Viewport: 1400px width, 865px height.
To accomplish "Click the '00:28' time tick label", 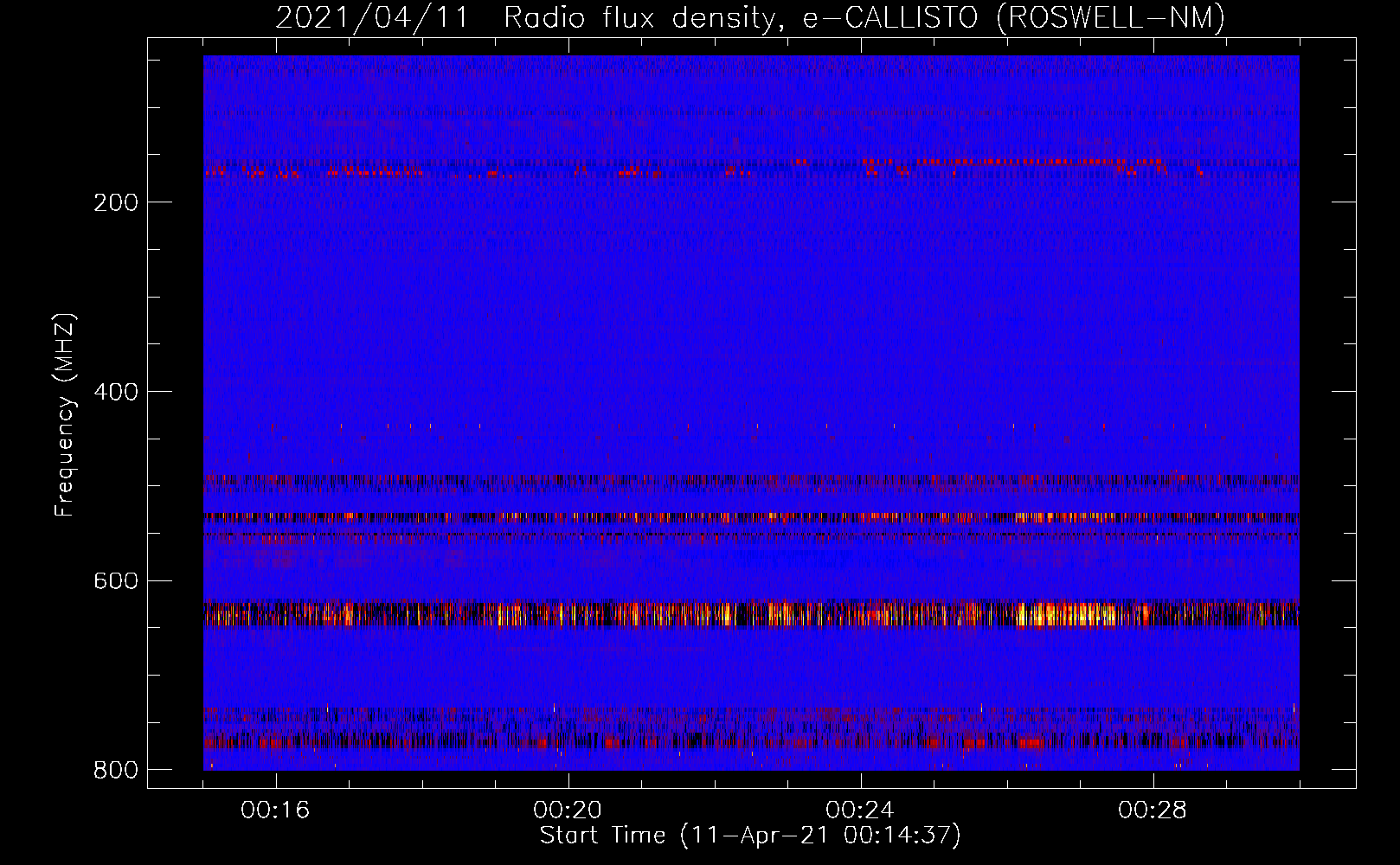I will coord(1153,811).
